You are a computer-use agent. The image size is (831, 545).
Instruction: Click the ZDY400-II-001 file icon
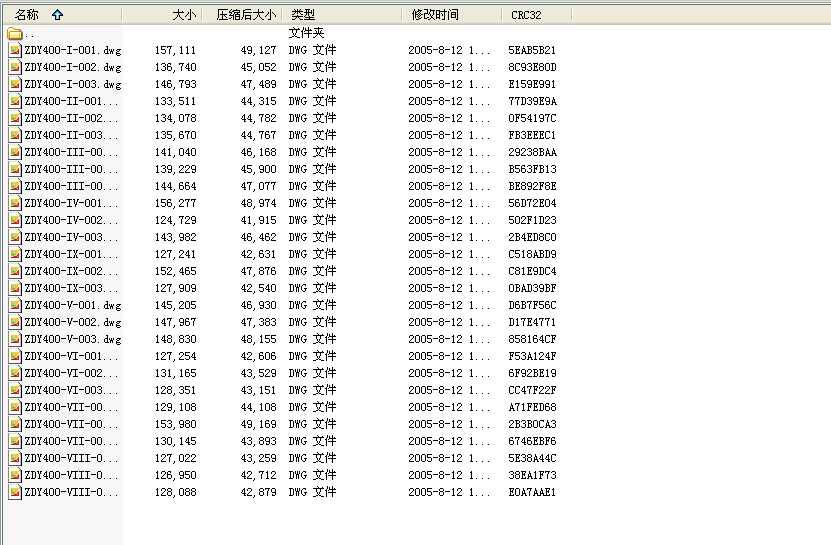(15, 101)
